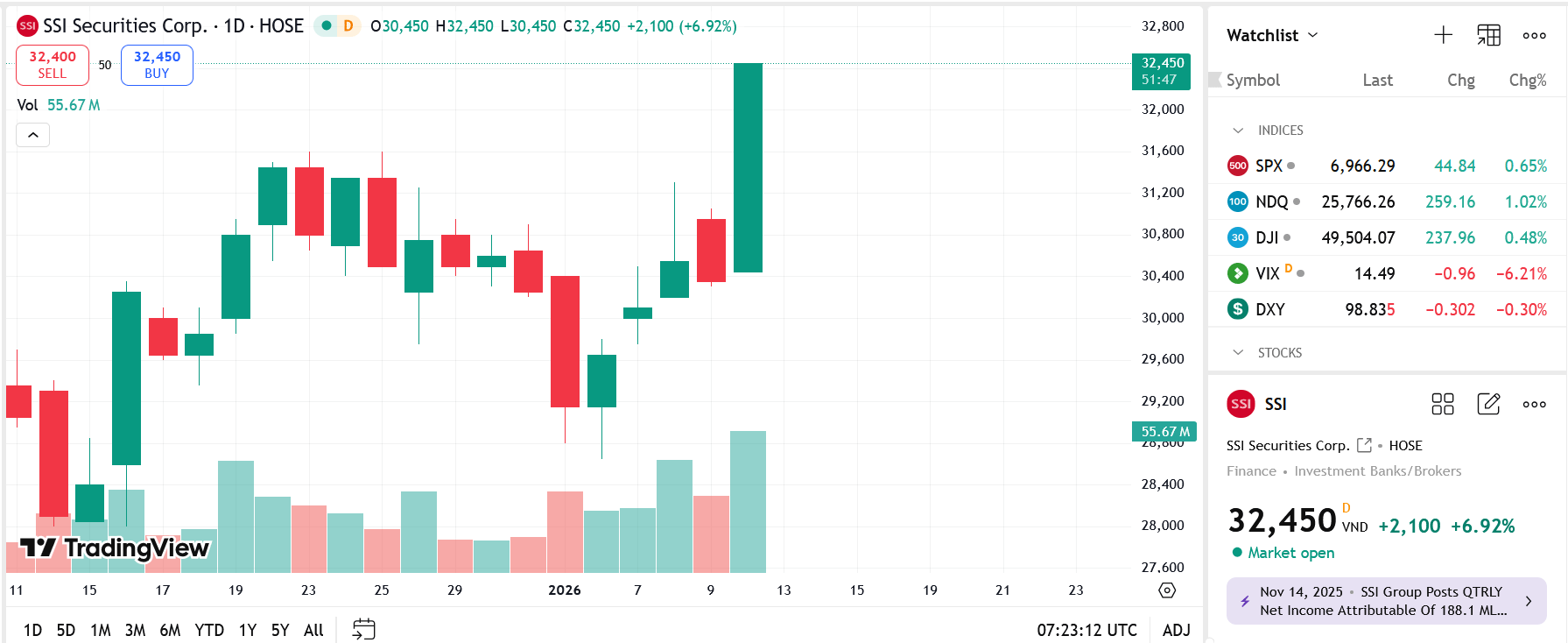Switch to the 1Y timeframe tab
This screenshot has width=1568, height=643.
click(x=246, y=630)
